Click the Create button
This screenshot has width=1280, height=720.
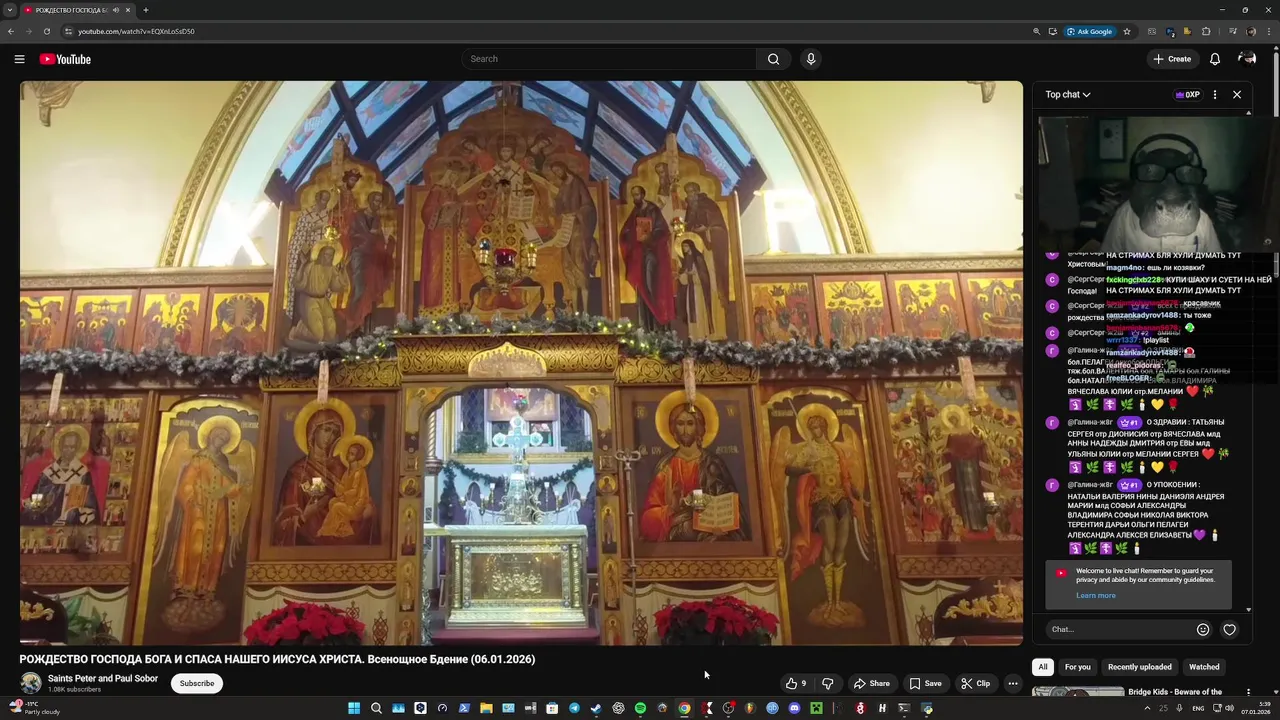coord(1172,59)
